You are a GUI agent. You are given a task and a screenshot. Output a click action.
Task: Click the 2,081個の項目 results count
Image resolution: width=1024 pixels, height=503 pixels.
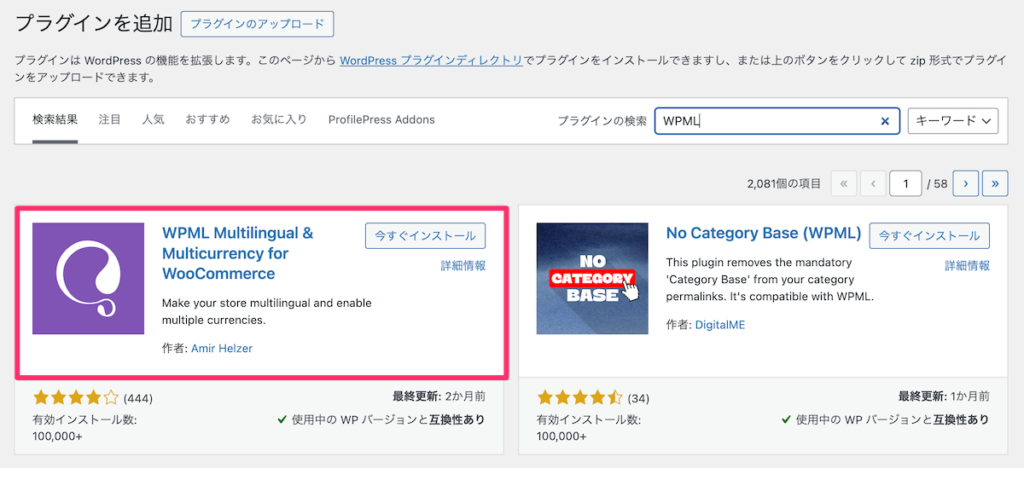(x=784, y=184)
